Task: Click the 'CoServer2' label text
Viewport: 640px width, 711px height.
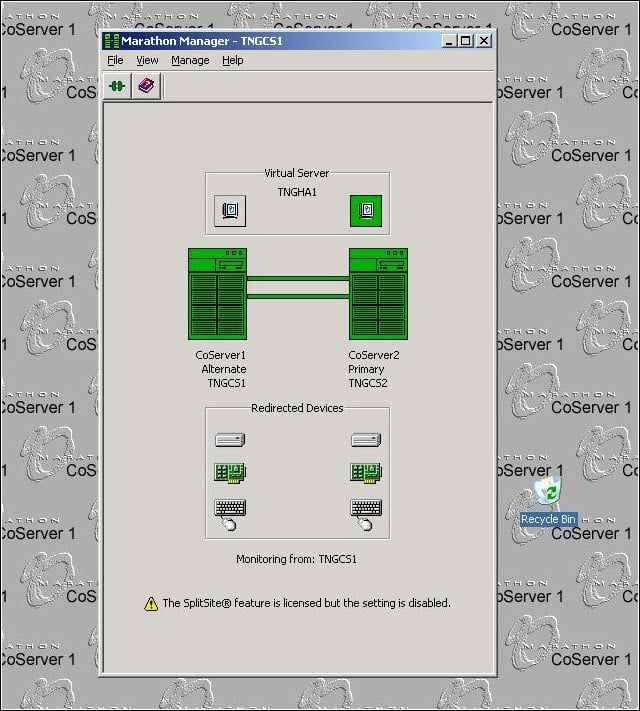Action: pyautogui.click(x=374, y=355)
